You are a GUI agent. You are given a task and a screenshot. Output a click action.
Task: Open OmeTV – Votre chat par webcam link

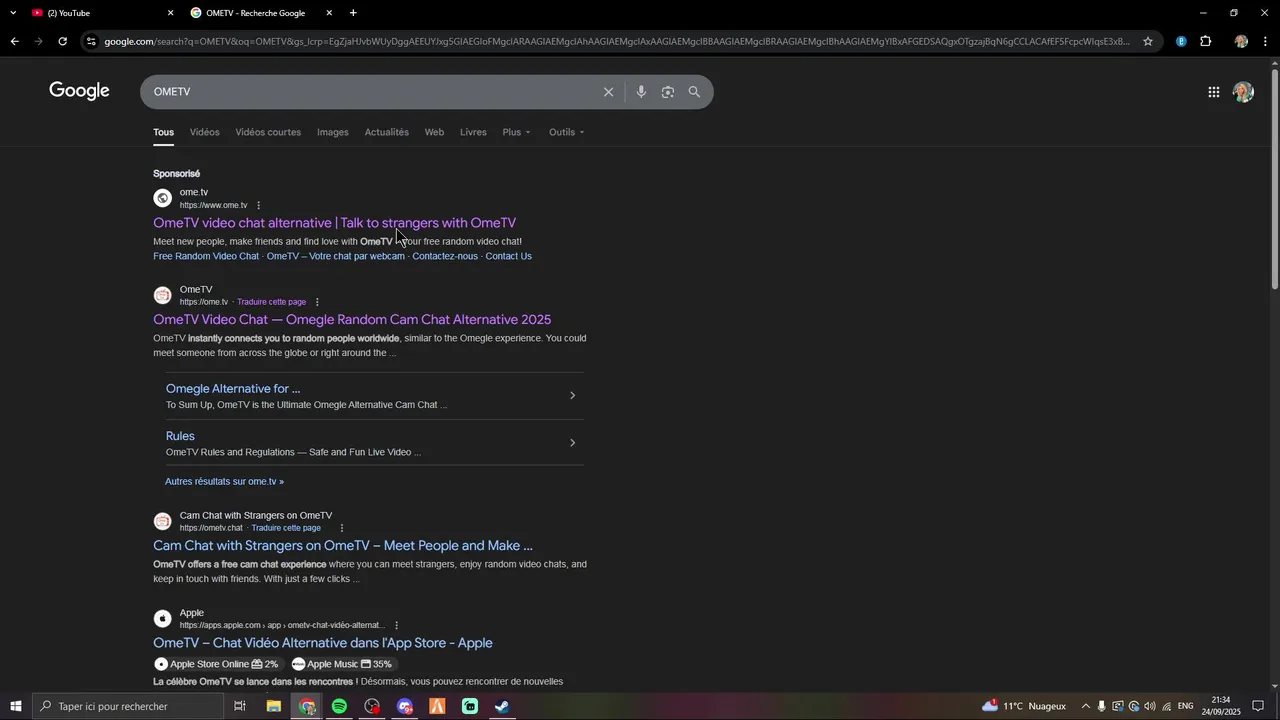click(336, 256)
